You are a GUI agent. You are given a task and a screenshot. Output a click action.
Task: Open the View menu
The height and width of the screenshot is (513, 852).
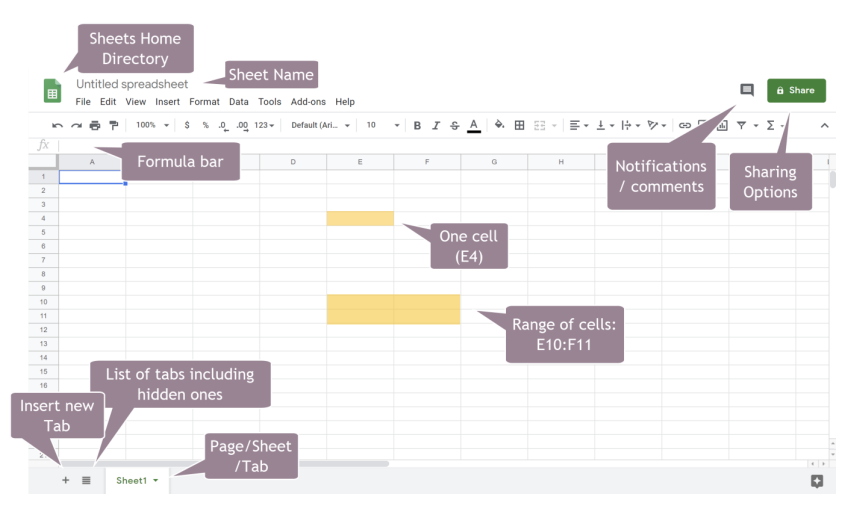(135, 102)
